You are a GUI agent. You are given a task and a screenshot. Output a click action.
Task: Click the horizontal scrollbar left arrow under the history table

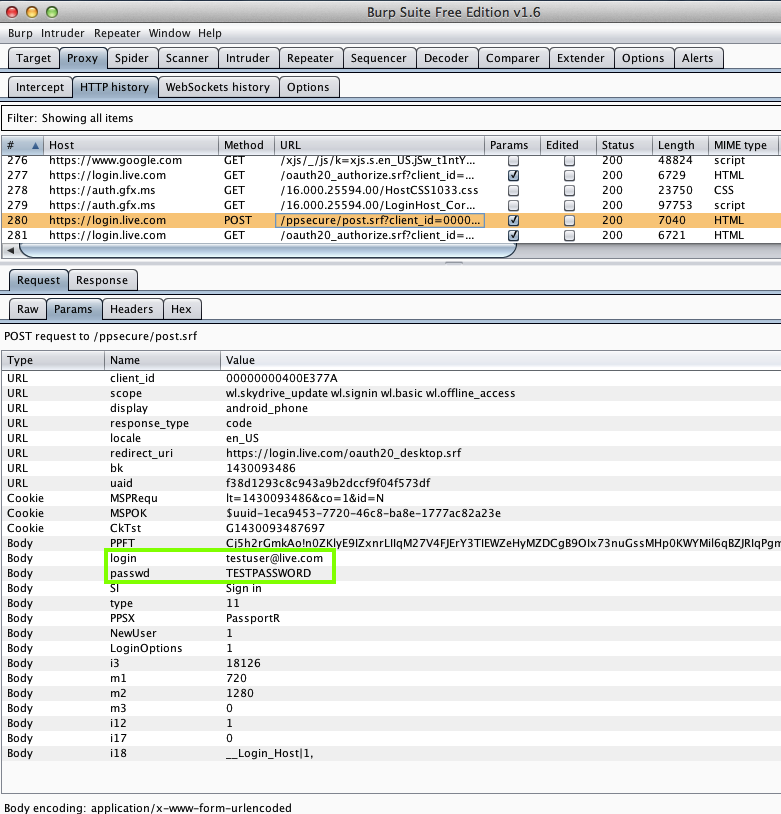(10, 250)
